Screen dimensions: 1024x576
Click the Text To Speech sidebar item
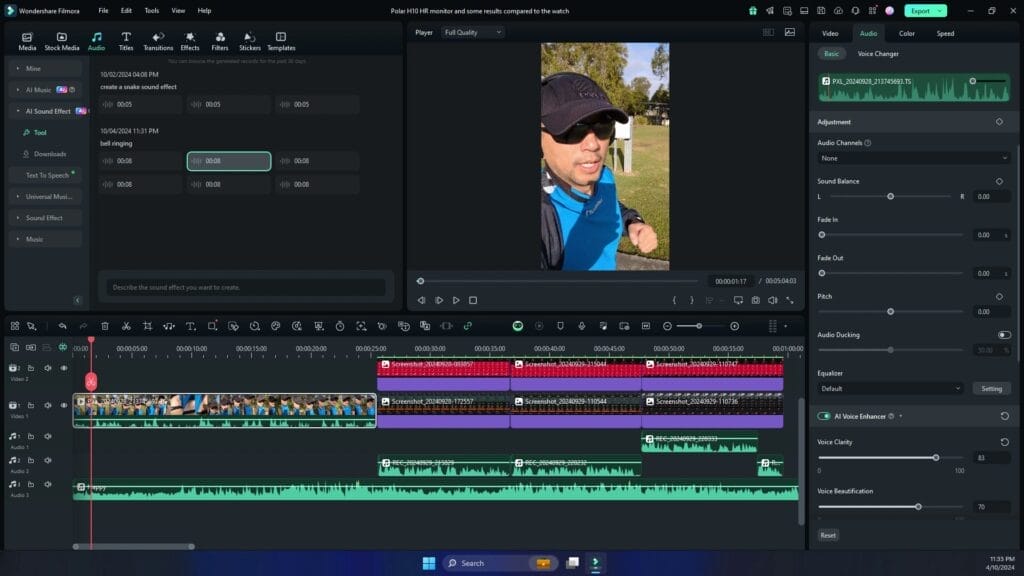tap(48, 175)
